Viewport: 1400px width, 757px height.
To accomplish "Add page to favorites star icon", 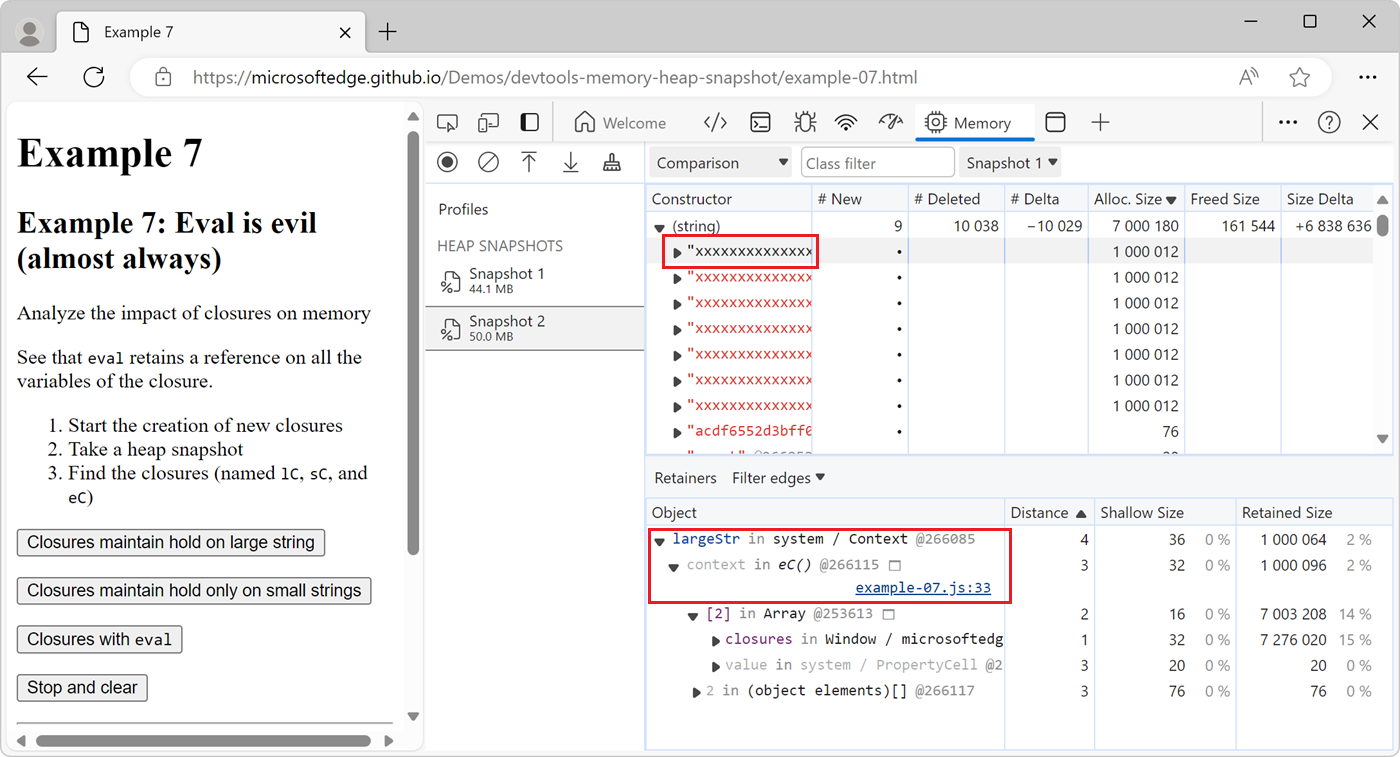I will pyautogui.click(x=1299, y=77).
